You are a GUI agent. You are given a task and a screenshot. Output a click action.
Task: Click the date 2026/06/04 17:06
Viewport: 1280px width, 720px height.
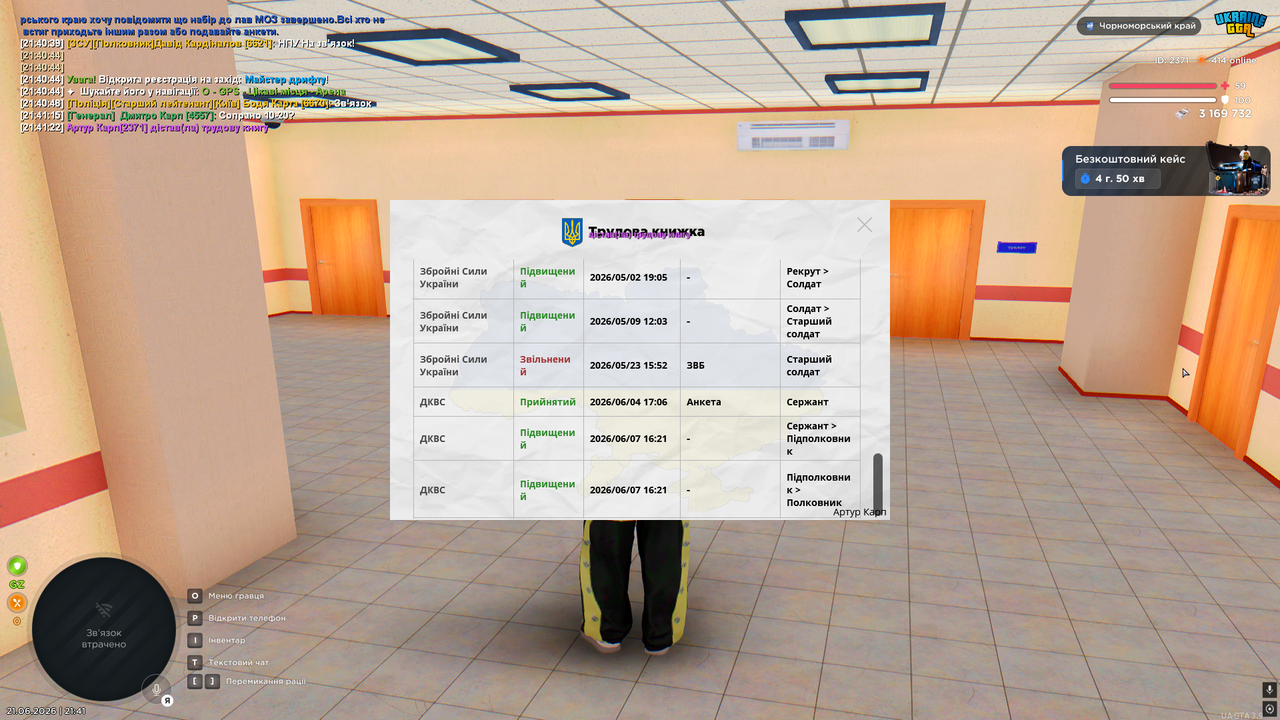pyautogui.click(x=628, y=402)
